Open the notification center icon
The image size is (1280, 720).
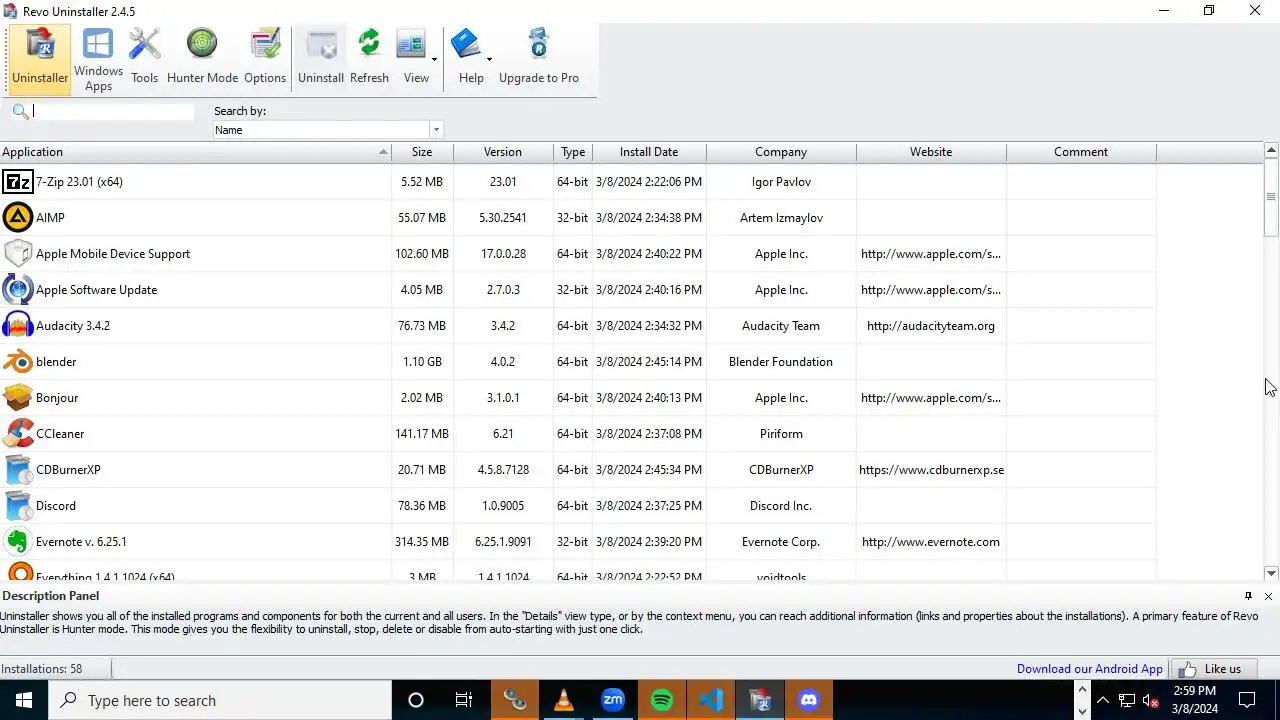click(1247, 700)
